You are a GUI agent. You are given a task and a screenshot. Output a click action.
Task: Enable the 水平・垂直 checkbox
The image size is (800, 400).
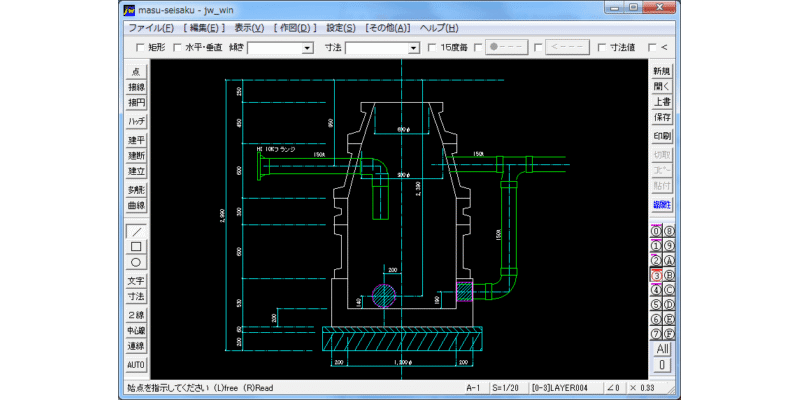(x=178, y=48)
